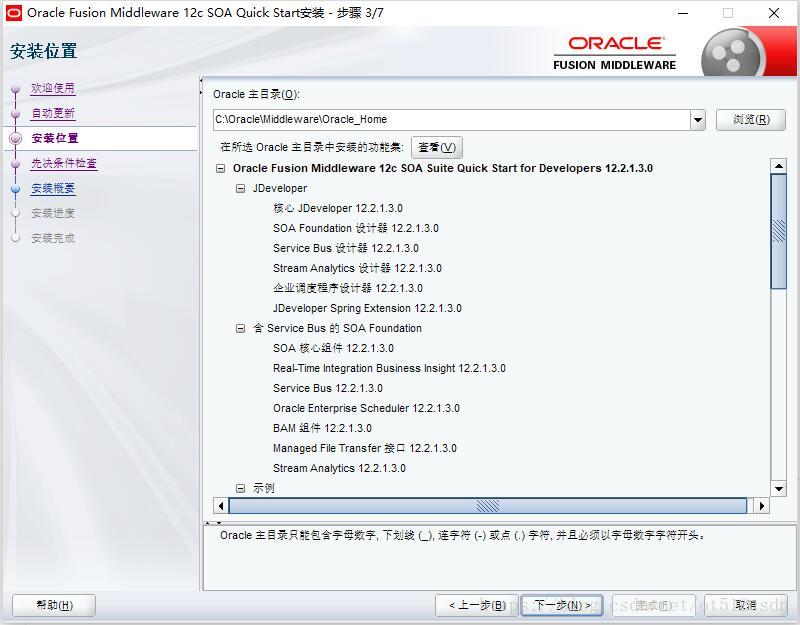
Task: Select BAM 组件 12.2.1.3.0 row
Action: click(322, 428)
